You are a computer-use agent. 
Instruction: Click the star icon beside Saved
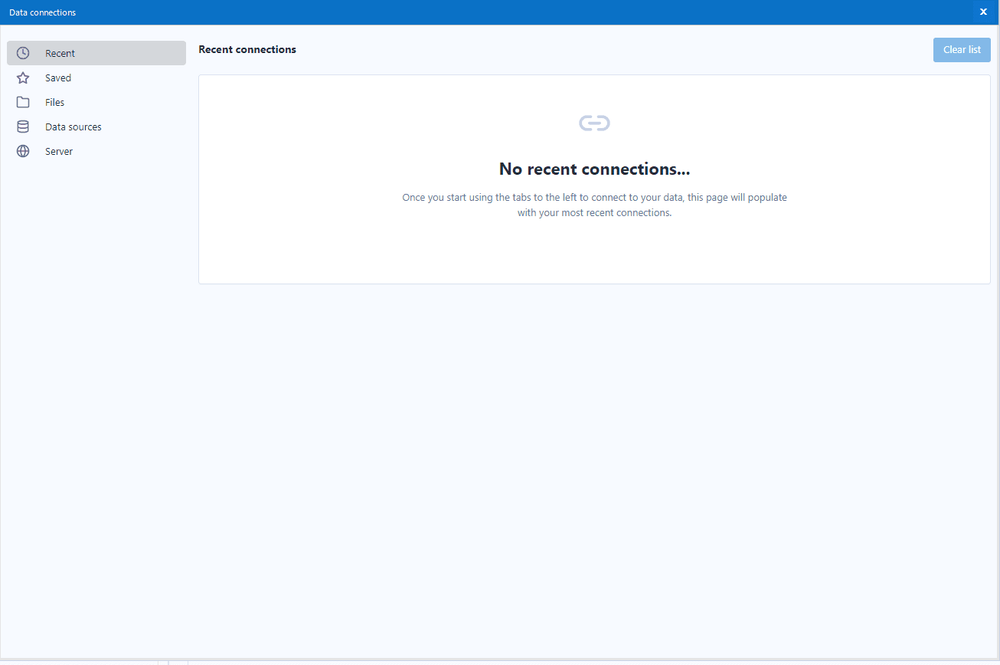23,78
